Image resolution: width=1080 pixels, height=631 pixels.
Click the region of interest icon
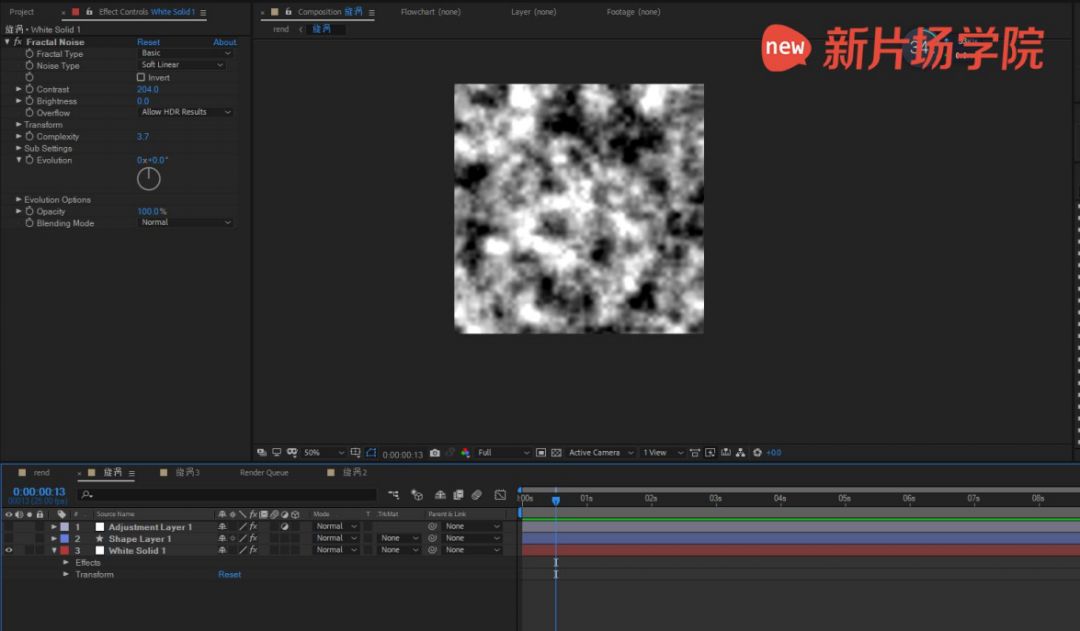click(x=540, y=453)
